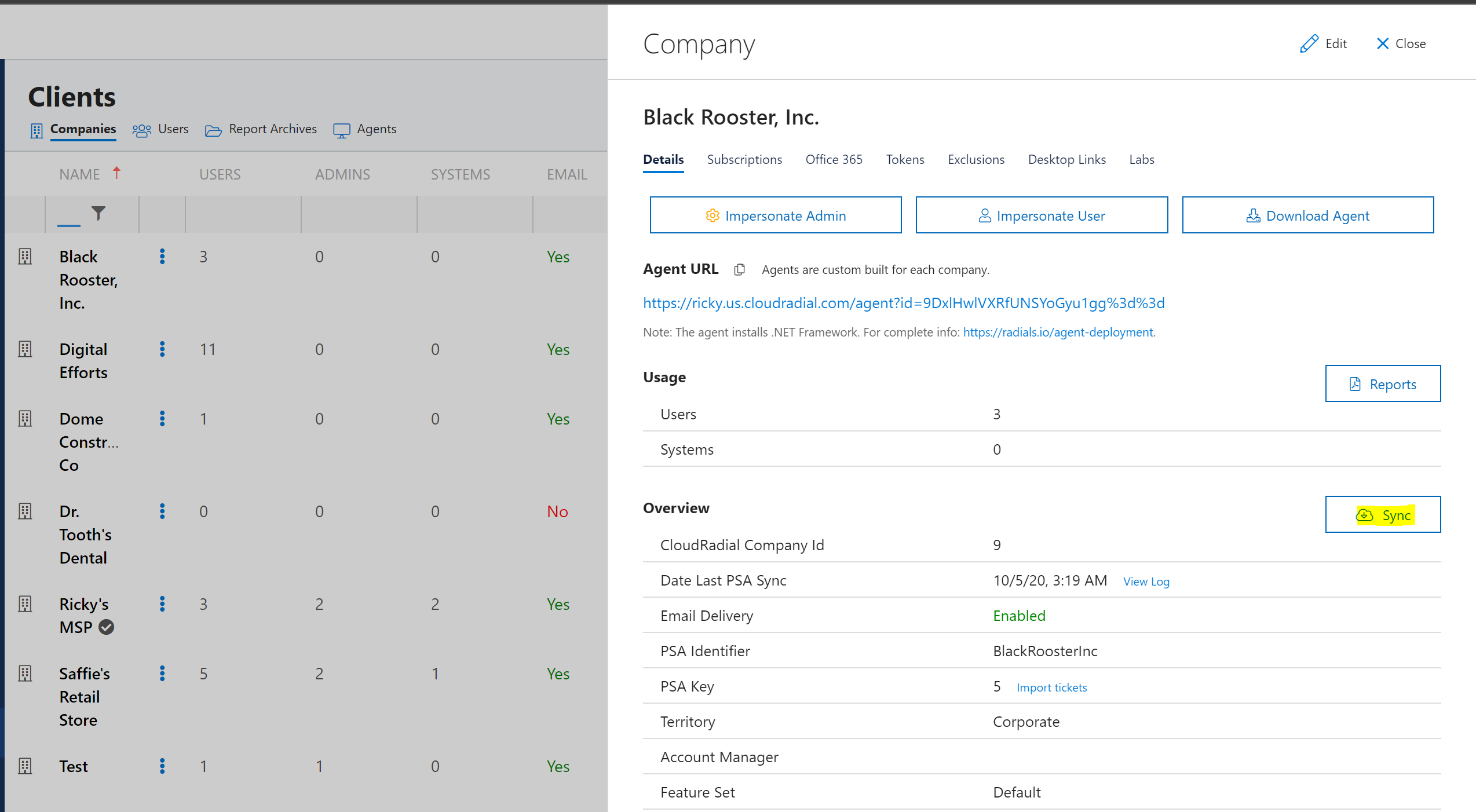1476x812 pixels.
Task: Click building icon beside Digital Efforts
Action: pos(25,349)
